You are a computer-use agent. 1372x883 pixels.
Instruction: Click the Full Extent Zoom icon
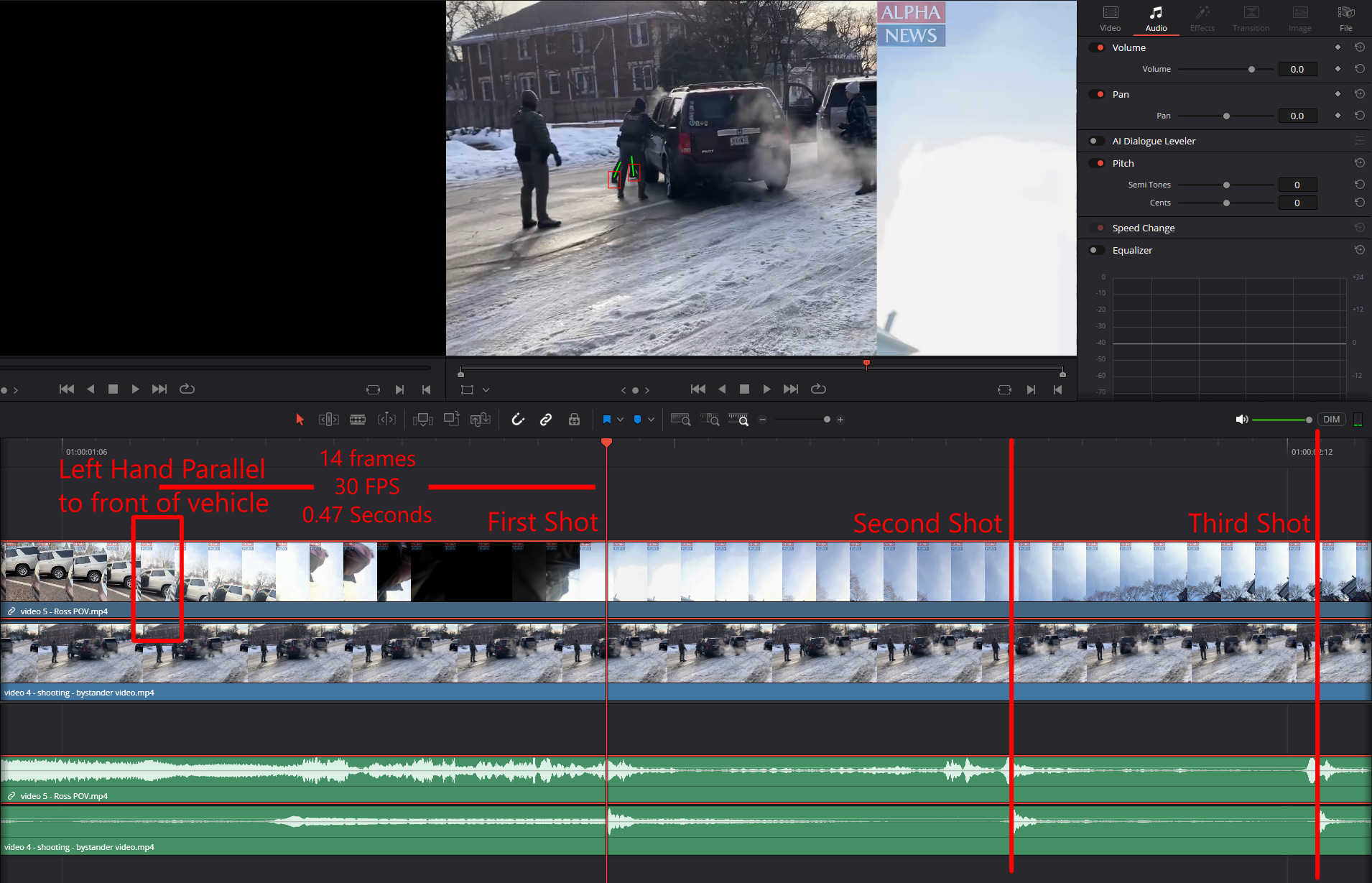[680, 420]
